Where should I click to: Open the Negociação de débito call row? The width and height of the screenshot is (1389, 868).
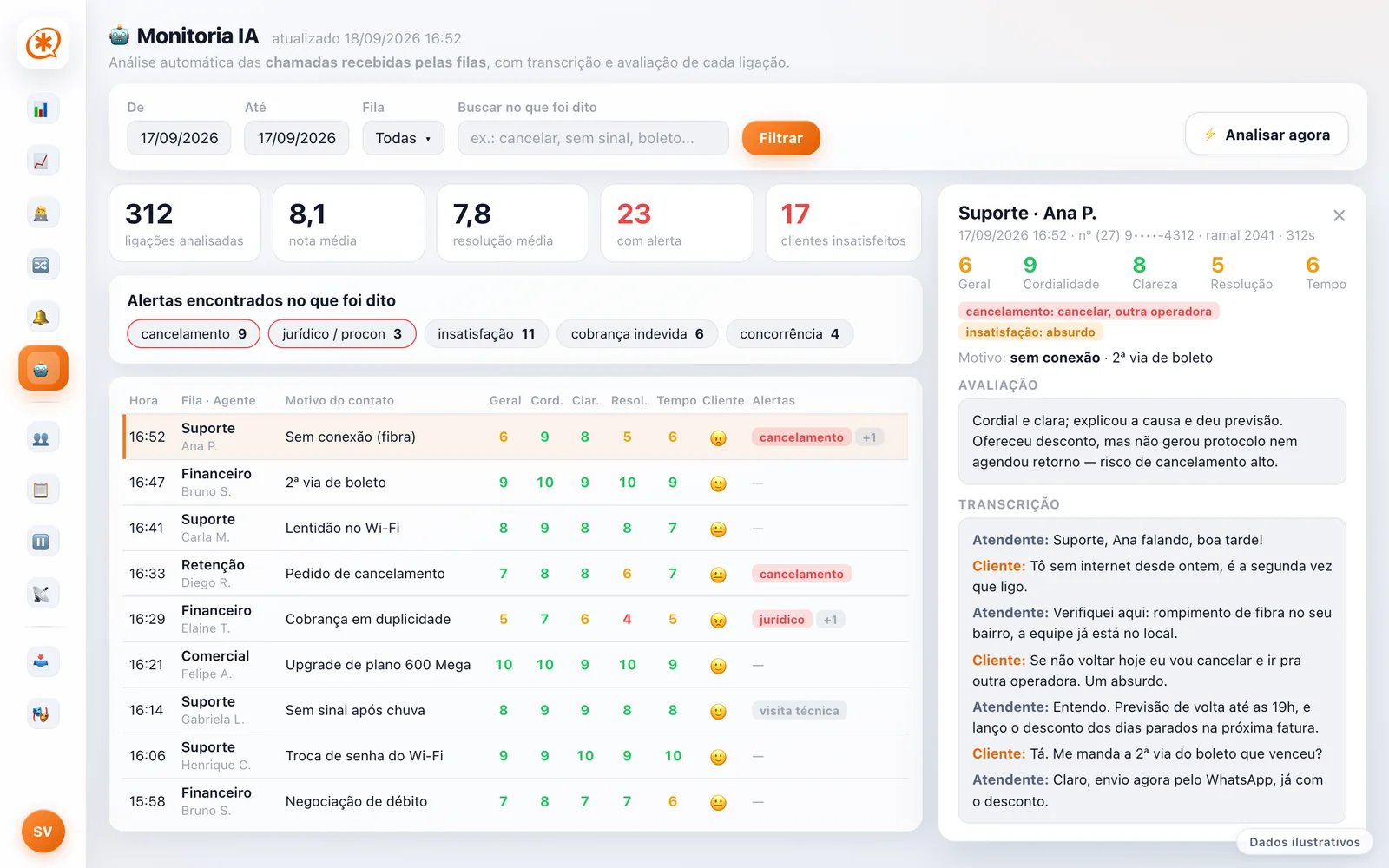516,802
